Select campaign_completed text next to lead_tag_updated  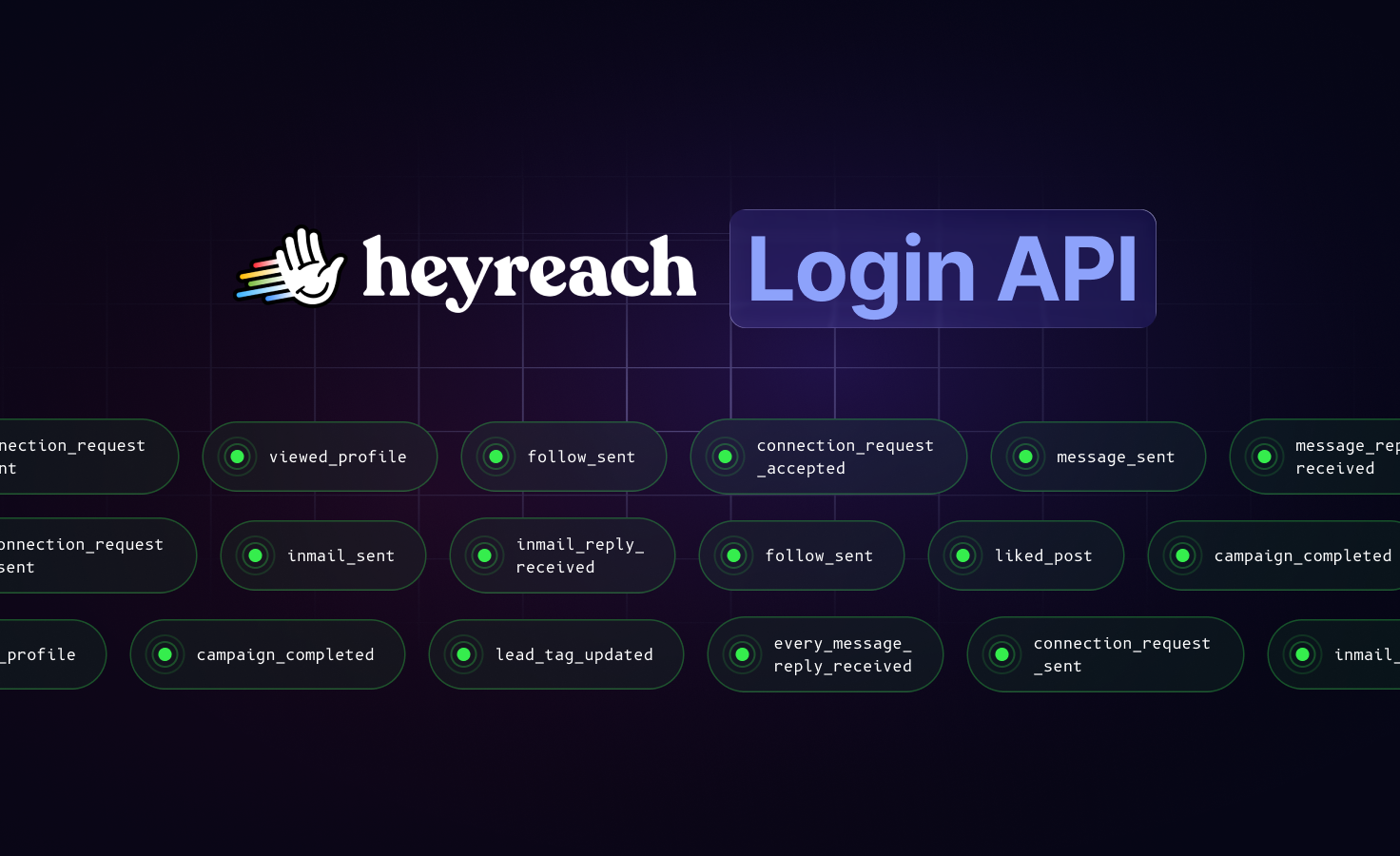[285, 655]
